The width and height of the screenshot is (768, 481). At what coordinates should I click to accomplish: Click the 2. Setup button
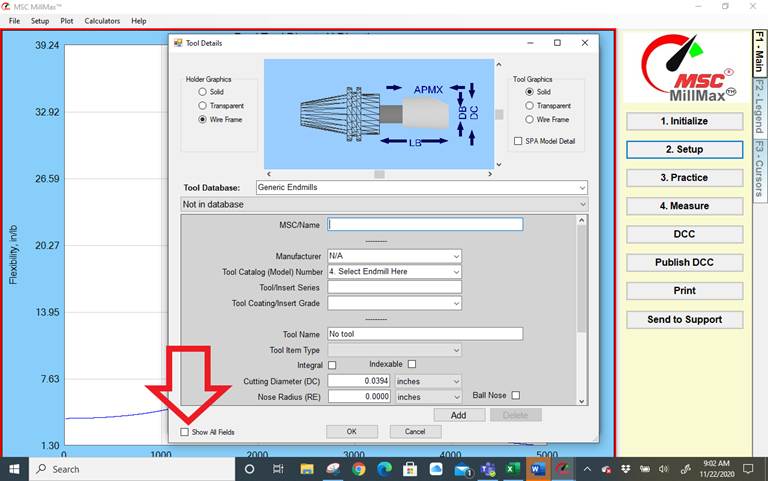point(684,149)
